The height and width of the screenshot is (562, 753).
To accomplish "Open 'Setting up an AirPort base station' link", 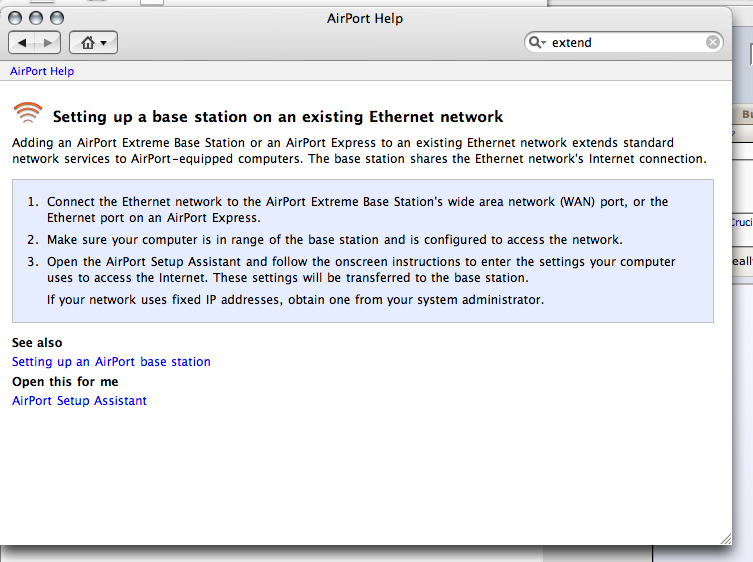I will point(111,362).
